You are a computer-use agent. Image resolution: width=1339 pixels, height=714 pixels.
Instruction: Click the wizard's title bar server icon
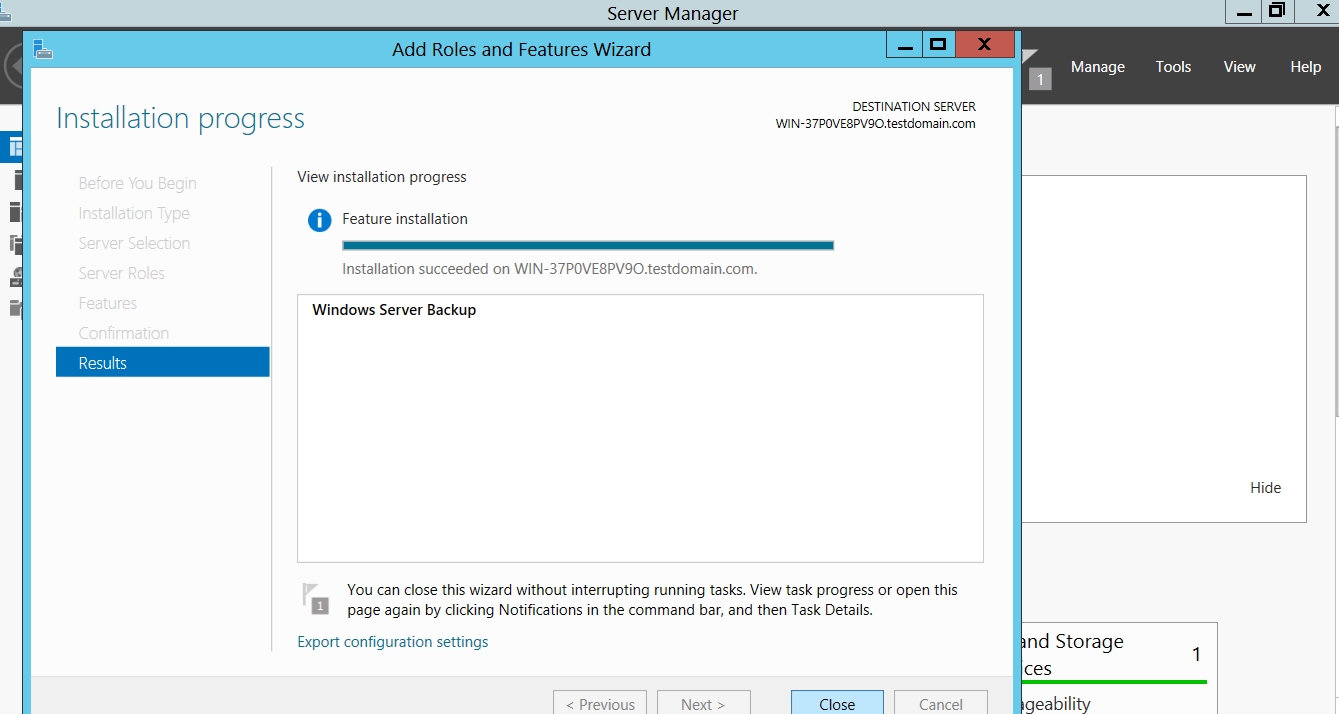43,49
